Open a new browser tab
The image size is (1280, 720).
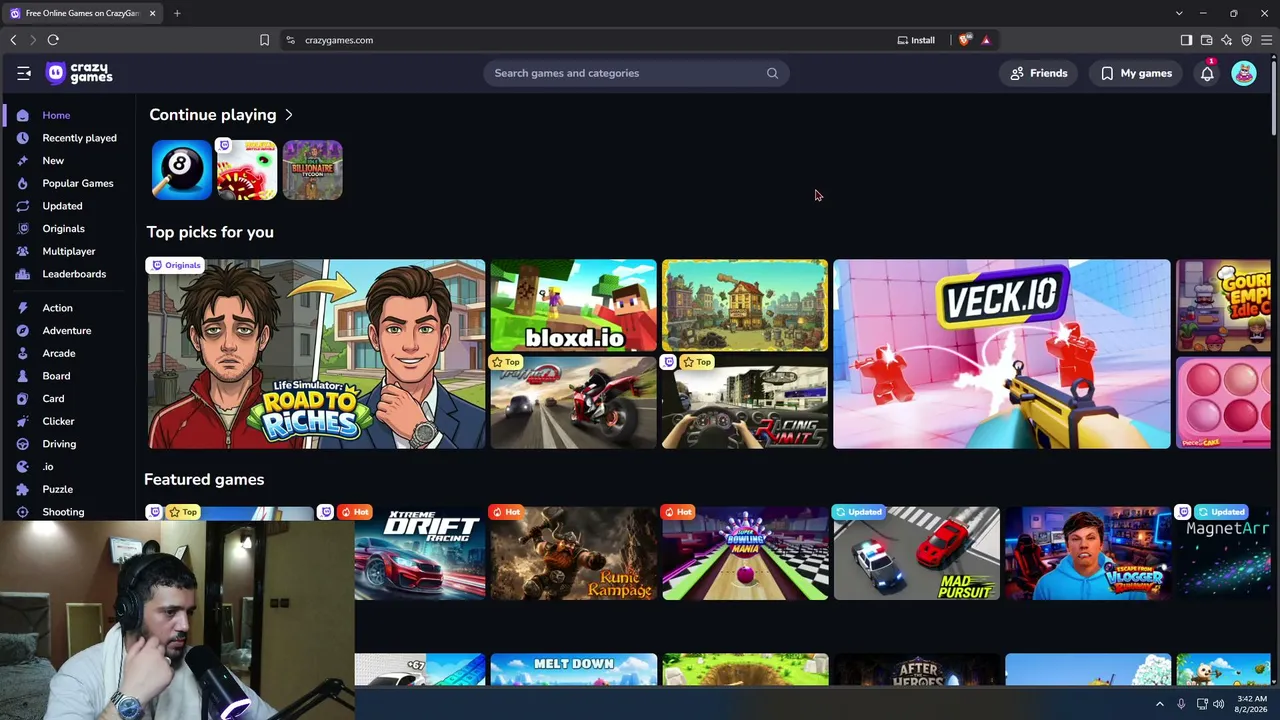(x=177, y=13)
